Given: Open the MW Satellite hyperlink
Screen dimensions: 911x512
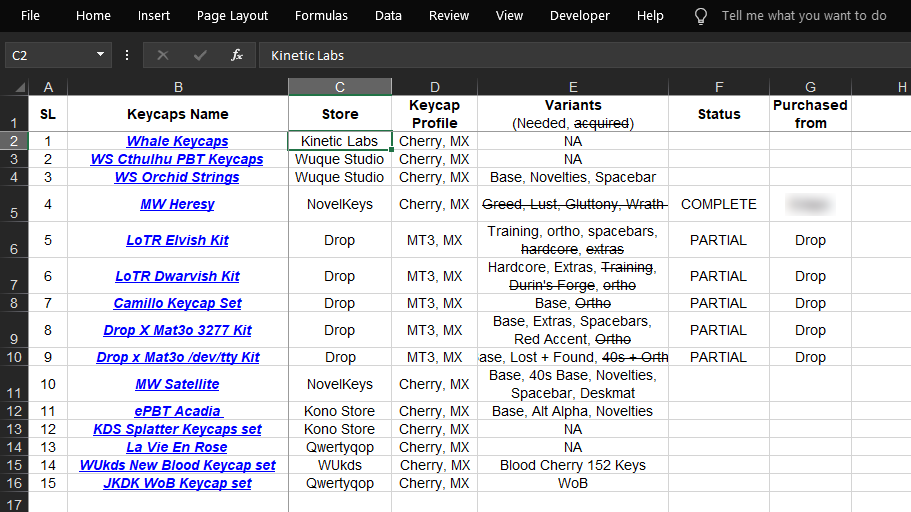Looking at the screenshot, I should tap(177, 384).
